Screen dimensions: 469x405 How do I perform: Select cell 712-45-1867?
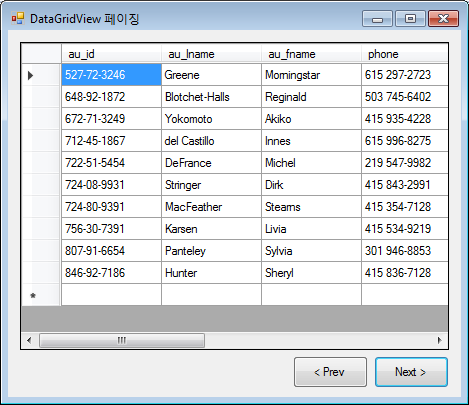[x=111, y=141]
